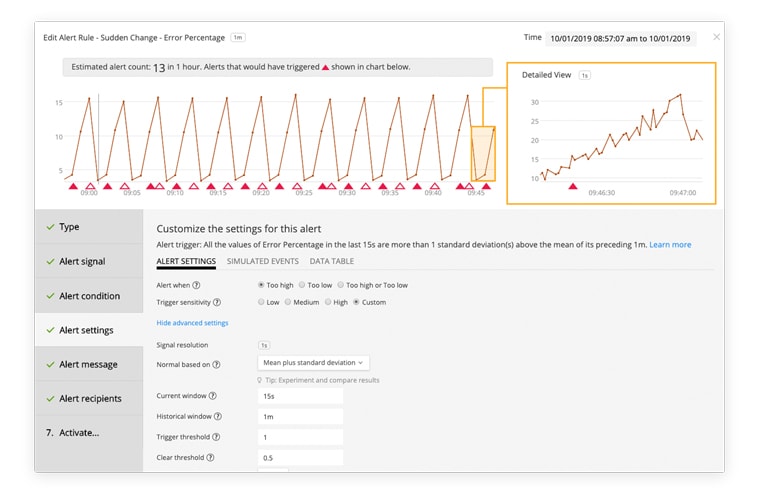This screenshot has height=500, width=760.
Task: Open the time range selector field
Action: (620, 38)
